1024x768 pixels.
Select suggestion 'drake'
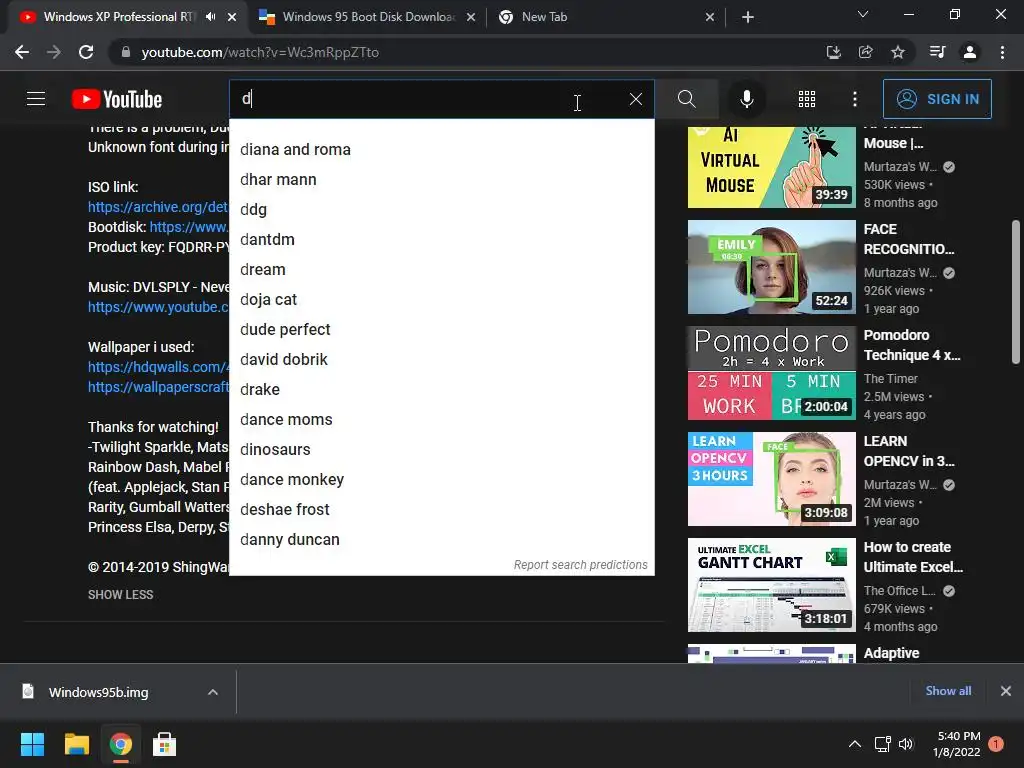(x=441, y=390)
